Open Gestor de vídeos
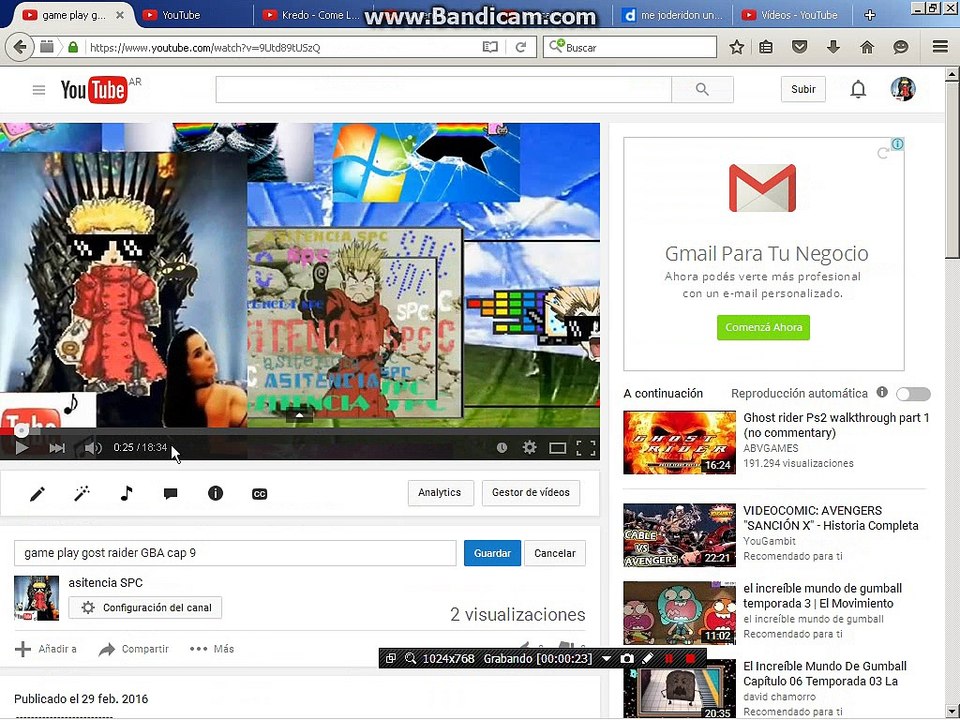Viewport: 960px width, 720px height. [531, 493]
